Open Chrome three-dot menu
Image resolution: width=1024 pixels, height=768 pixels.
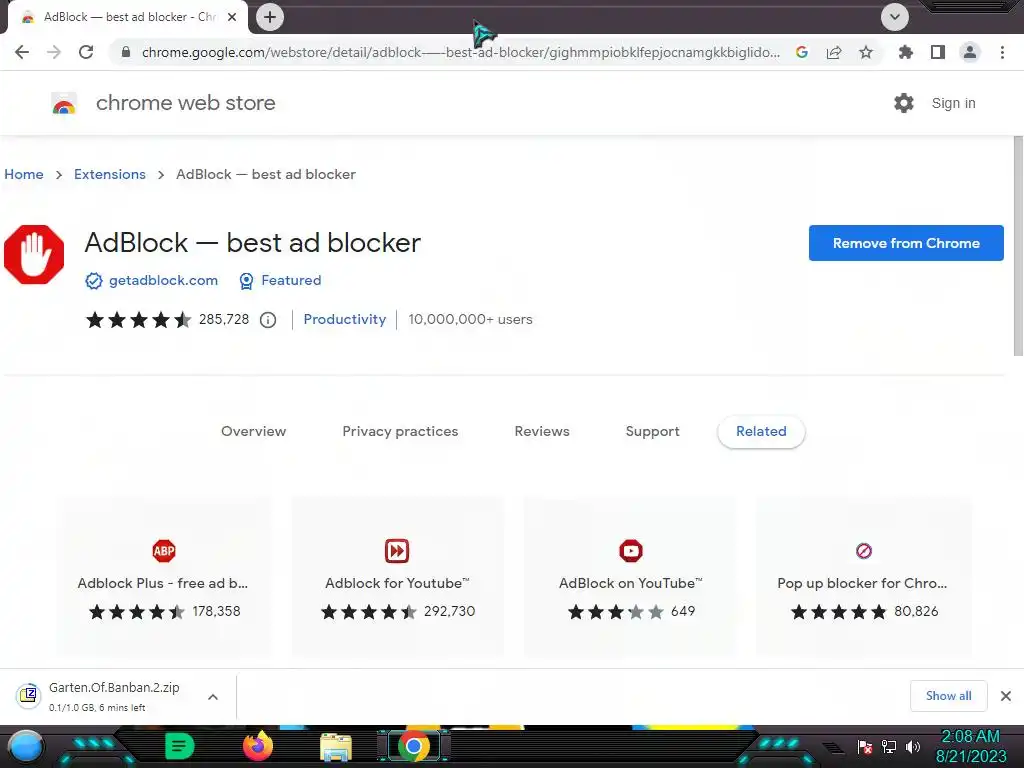click(x=1002, y=52)
